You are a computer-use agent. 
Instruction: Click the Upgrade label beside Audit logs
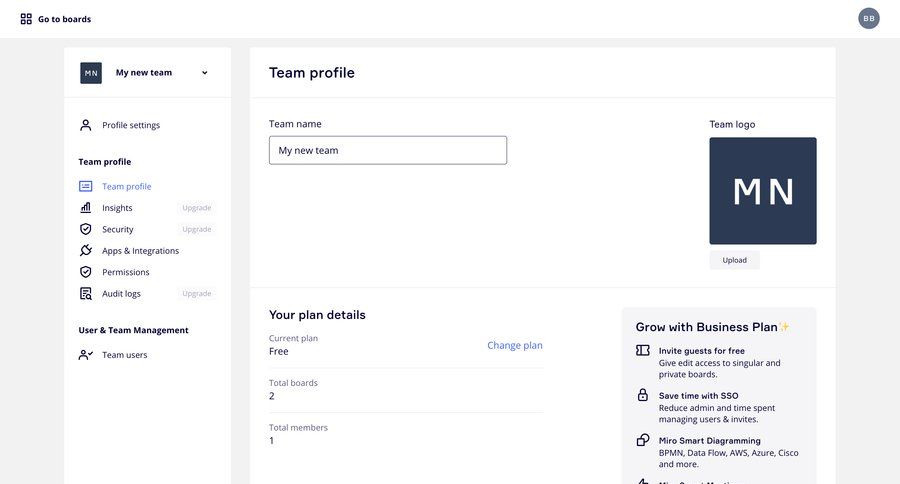[x=197, y=293]
